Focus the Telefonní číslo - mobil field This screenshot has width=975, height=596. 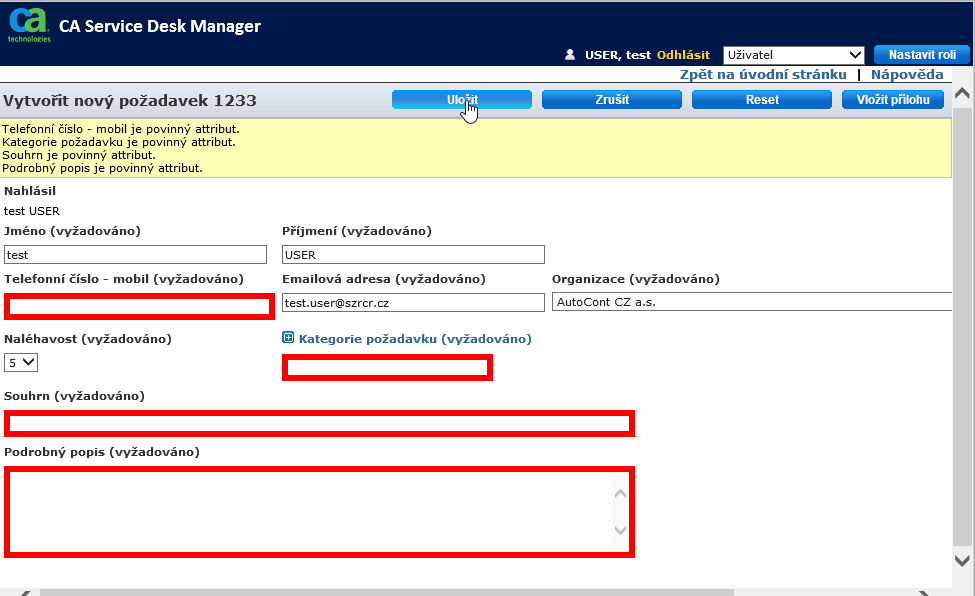coord(139,306)
